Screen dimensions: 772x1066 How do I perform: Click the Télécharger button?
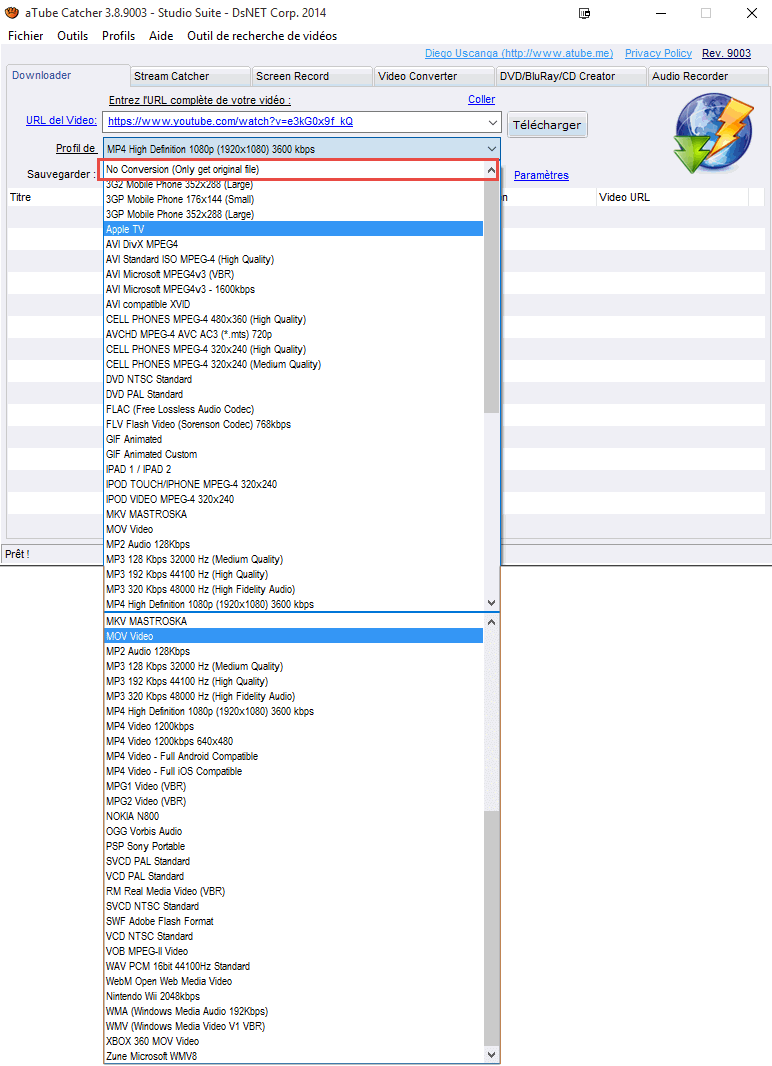point(547,125)
